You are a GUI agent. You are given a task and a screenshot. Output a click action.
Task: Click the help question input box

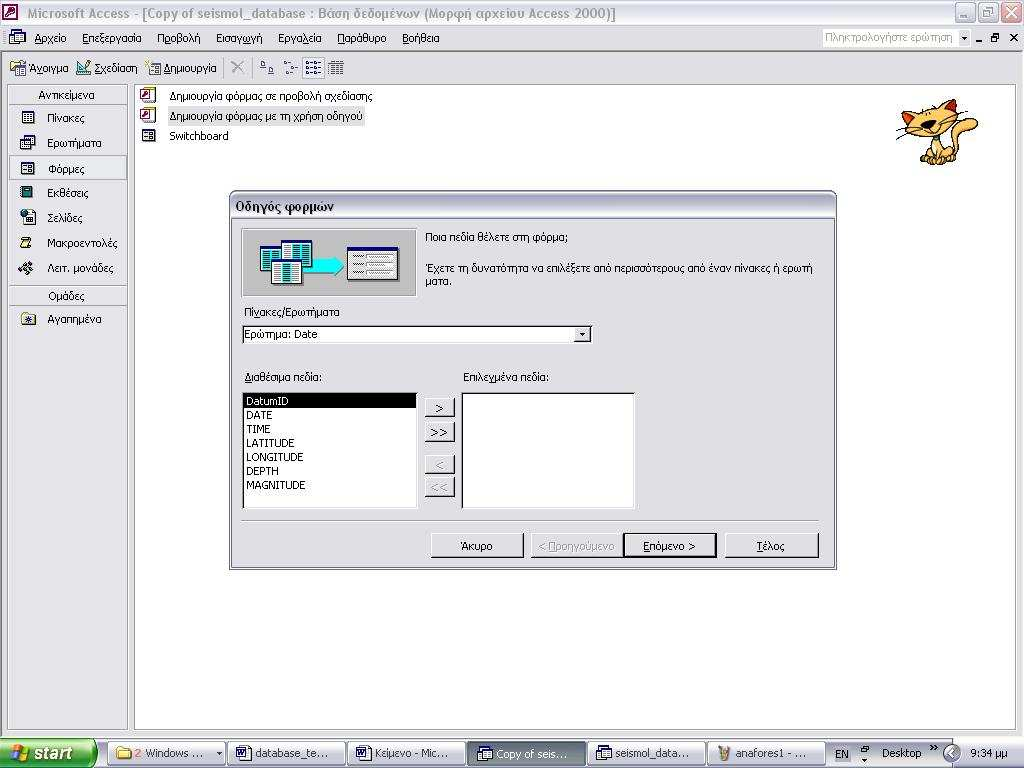pos(889,38)
